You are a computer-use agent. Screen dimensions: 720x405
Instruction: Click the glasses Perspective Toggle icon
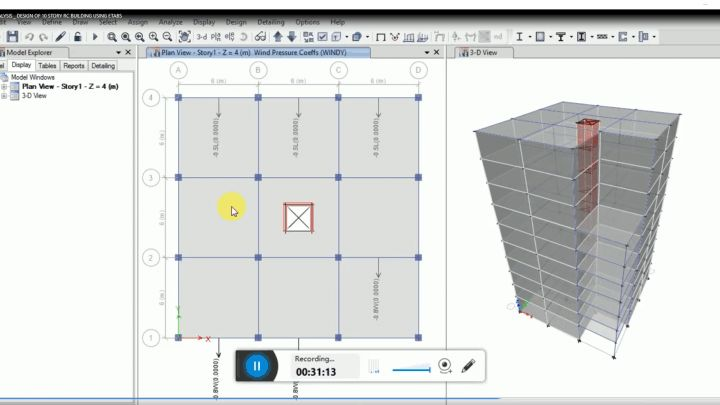tap(260, 37)
